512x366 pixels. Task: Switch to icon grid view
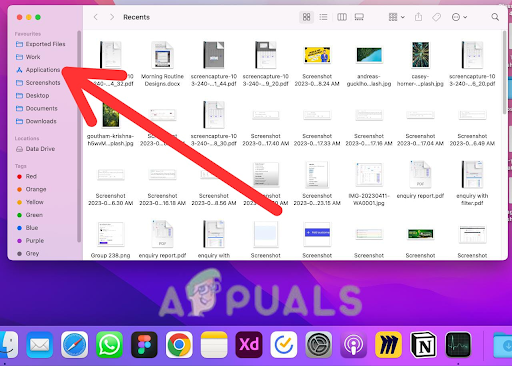(x=306, y=17)
